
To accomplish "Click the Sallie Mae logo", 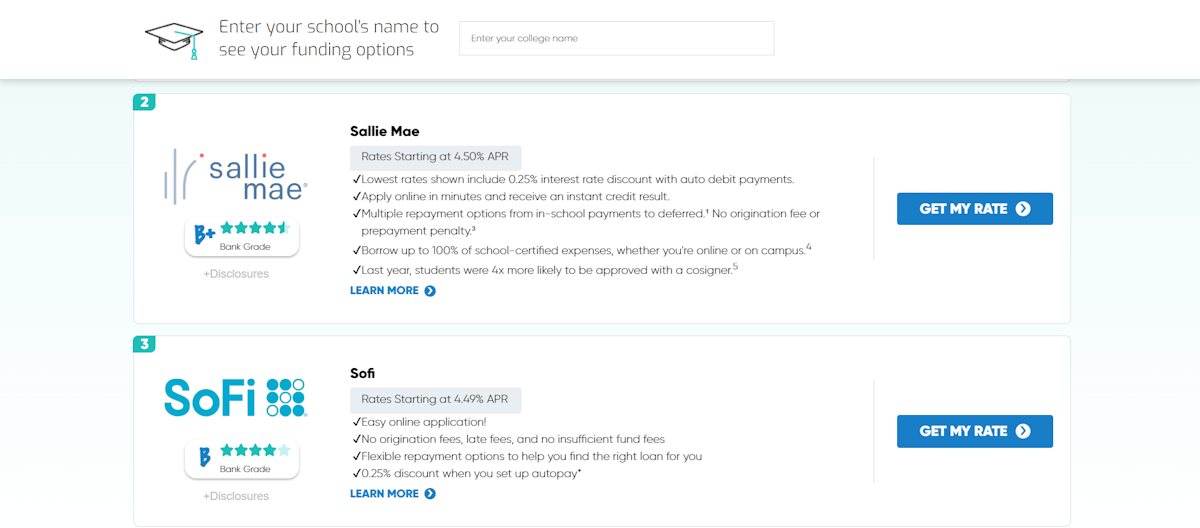I will pos(236,177).
